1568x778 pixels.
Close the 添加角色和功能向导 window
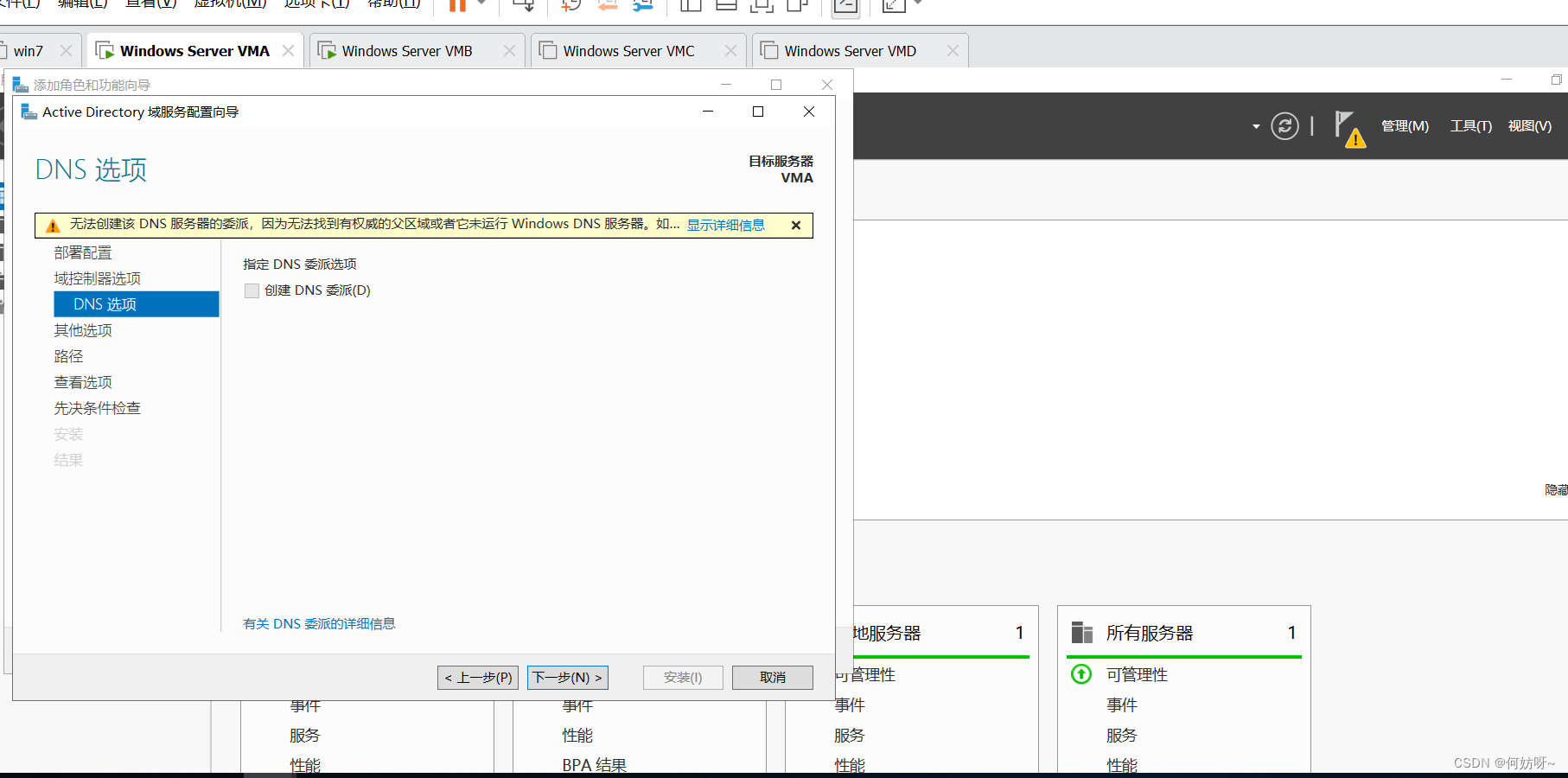click(827, 85)
